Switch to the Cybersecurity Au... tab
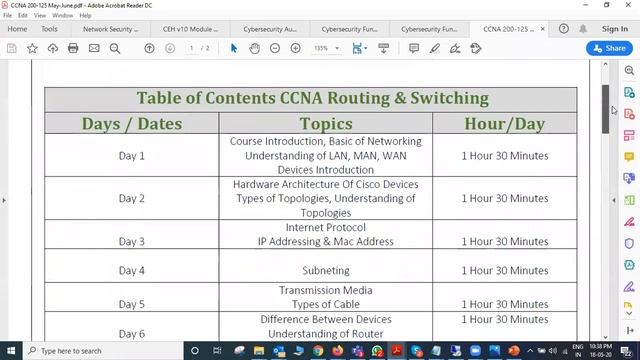 [x=270, y=29]
